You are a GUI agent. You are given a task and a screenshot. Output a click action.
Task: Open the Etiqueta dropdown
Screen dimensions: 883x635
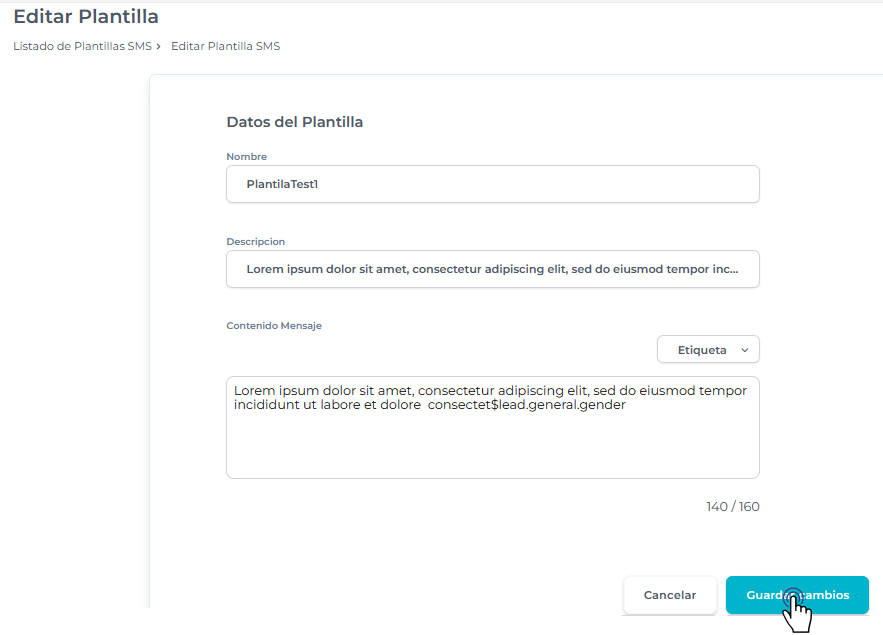pyautogui.click(x=707, y=350)
